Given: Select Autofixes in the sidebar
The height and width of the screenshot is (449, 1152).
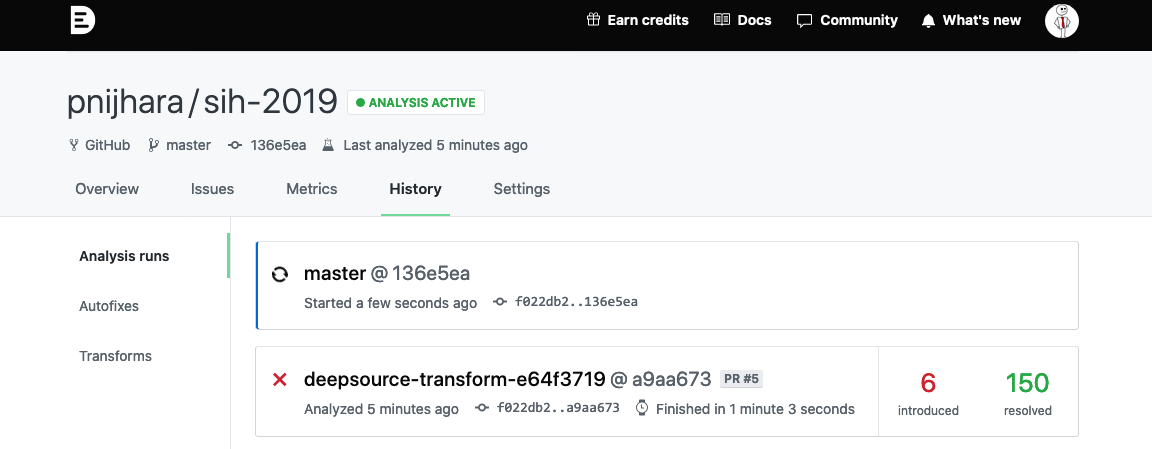Looking at the screenshot, I should pyautogui.click(x=109, y=306).
